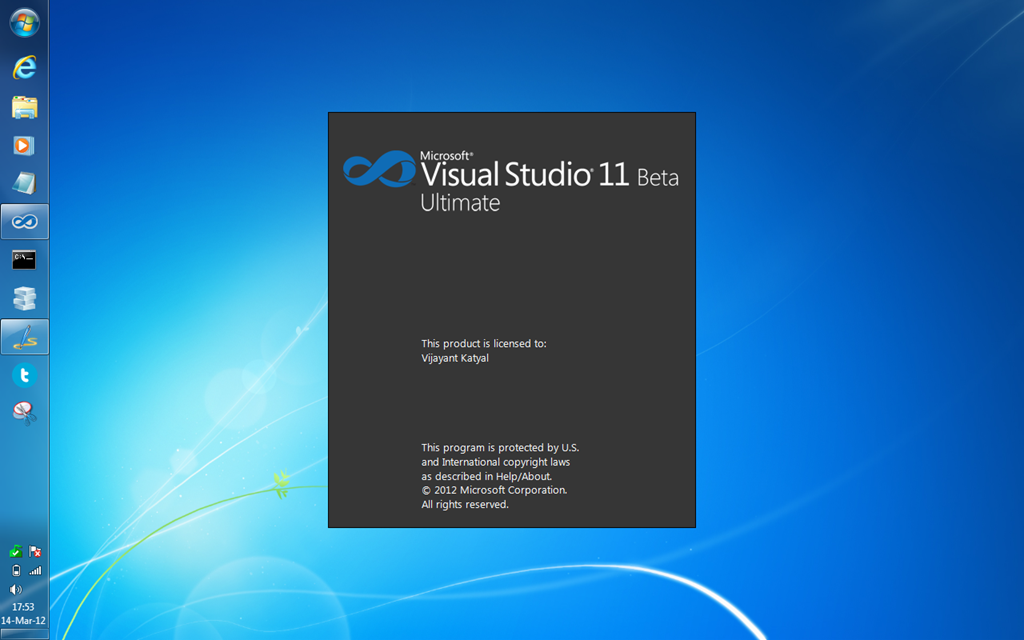This screenshot has height=640, width=1024.
Task: Launch Internet Explorer from the taskbar
Action: (x=24, y=67)
